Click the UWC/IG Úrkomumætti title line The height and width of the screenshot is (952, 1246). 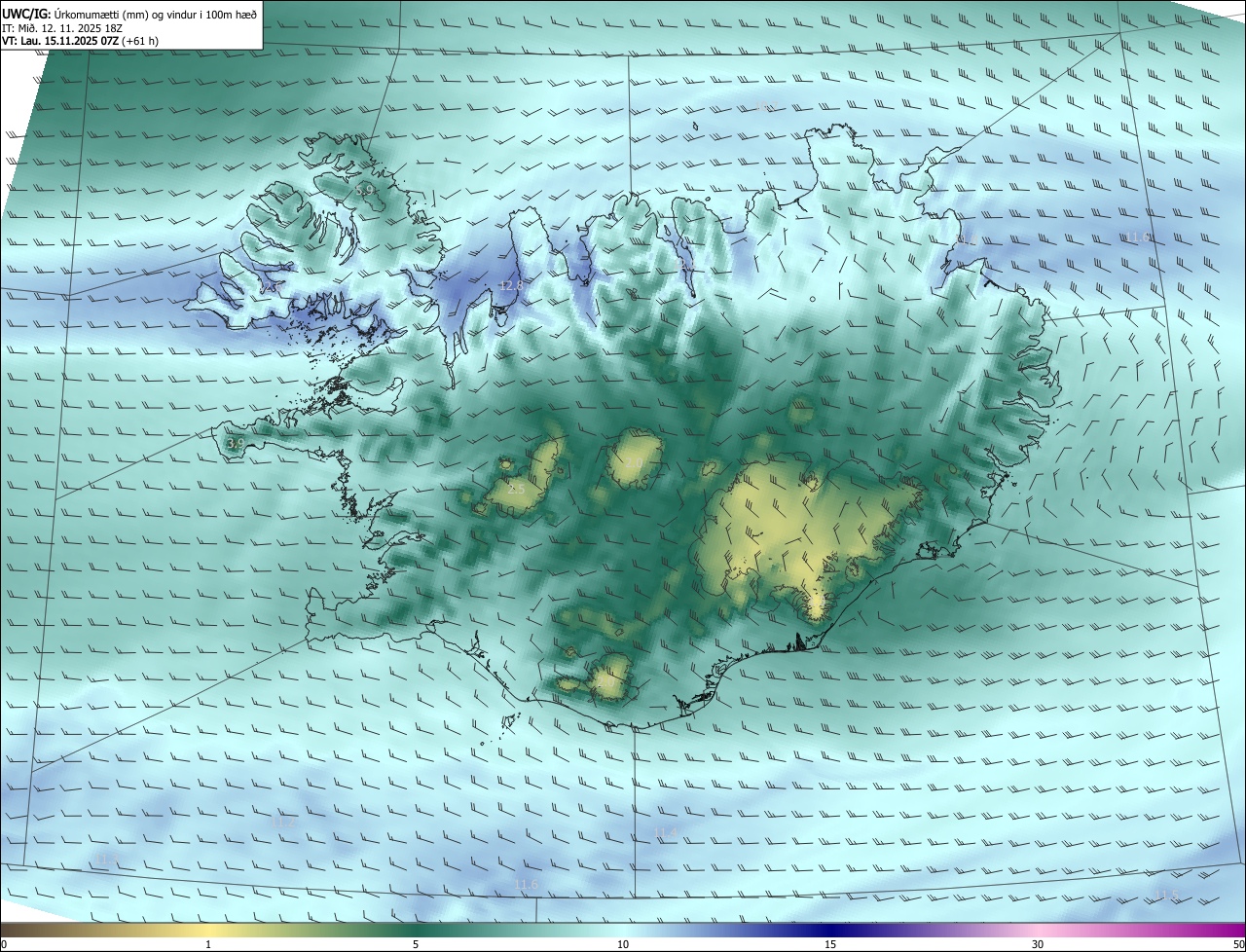point(129,13)
